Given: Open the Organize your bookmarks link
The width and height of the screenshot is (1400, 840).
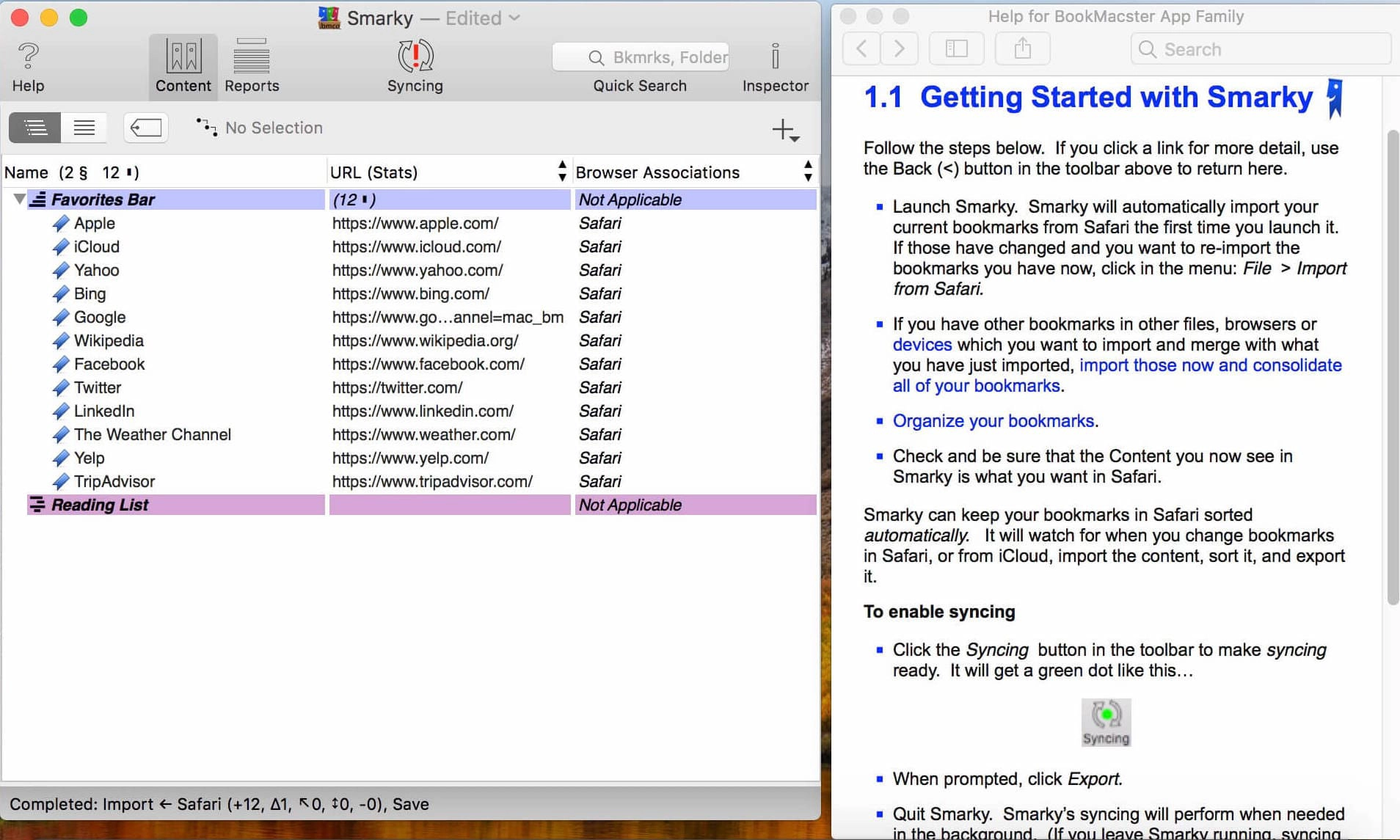Looking at the screenshot, I should [x=994, y=420].
